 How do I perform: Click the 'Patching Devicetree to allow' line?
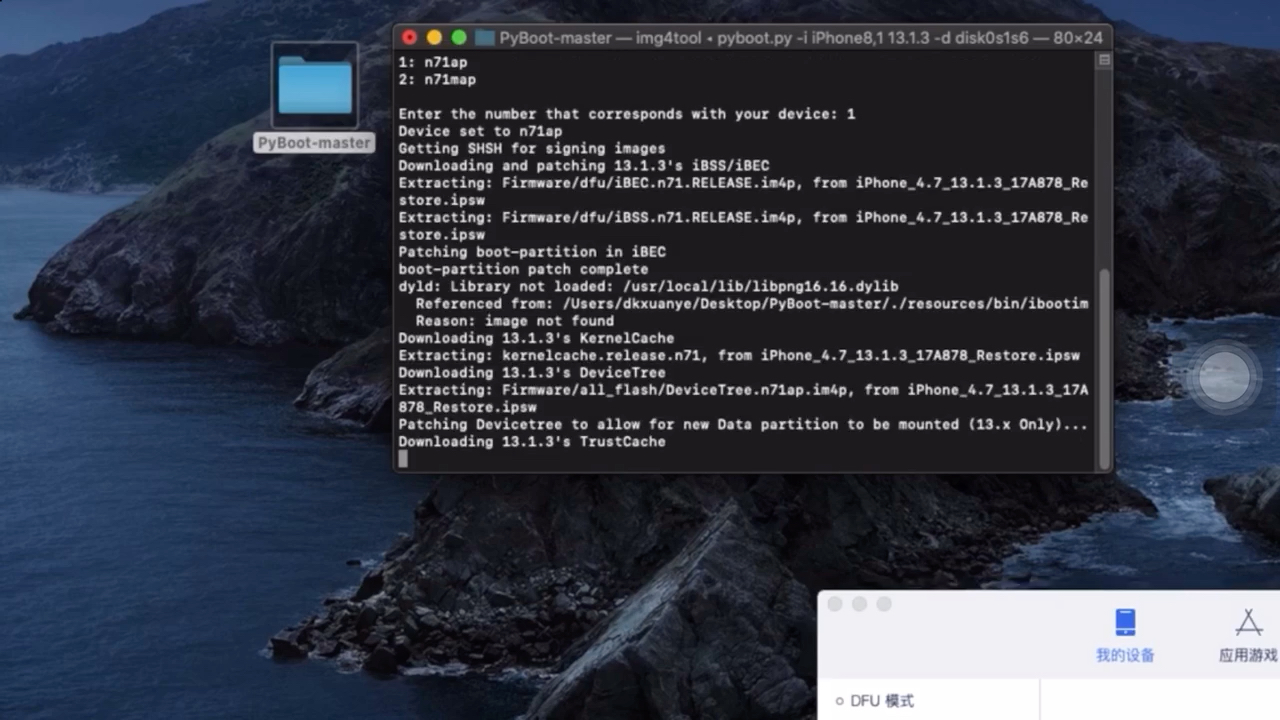click(743, 425)
